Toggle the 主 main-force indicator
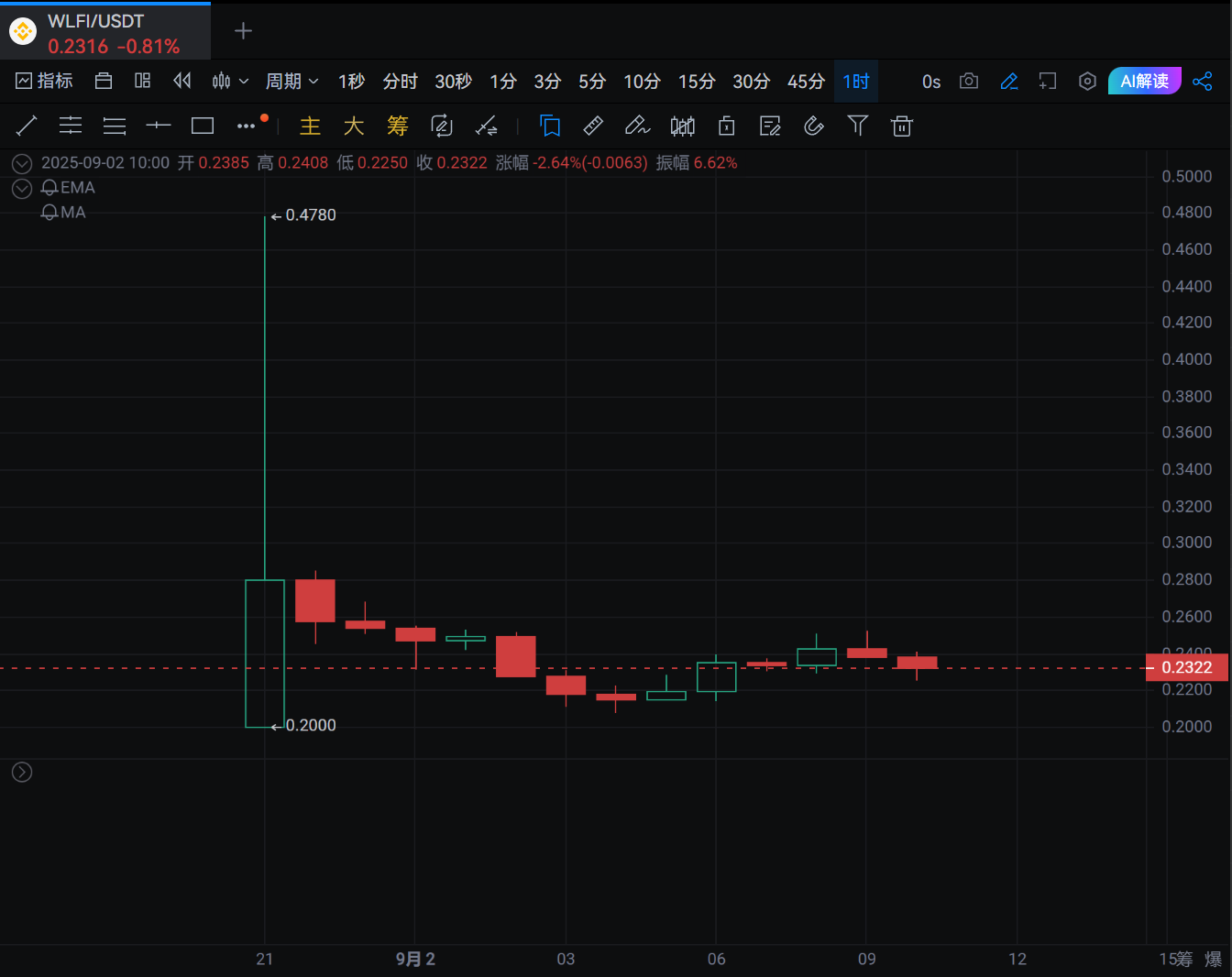The image size is (1232, 977). tap(311, 126)
